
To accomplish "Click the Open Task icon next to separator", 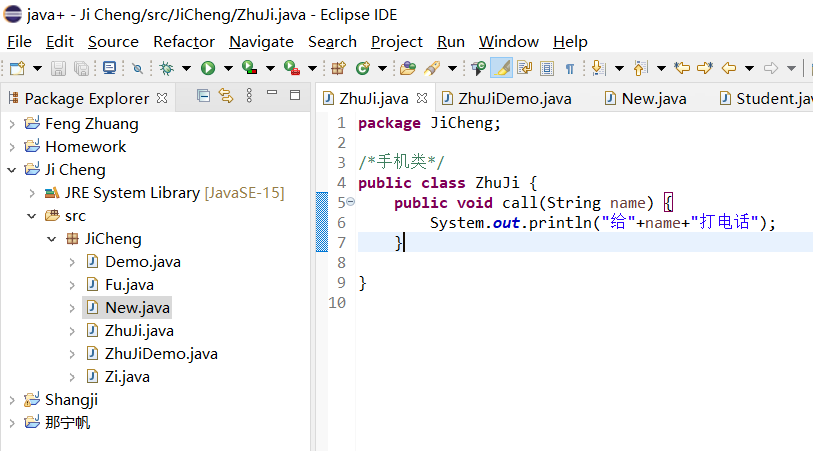I will pyautogui.click(x=478, y=68).
